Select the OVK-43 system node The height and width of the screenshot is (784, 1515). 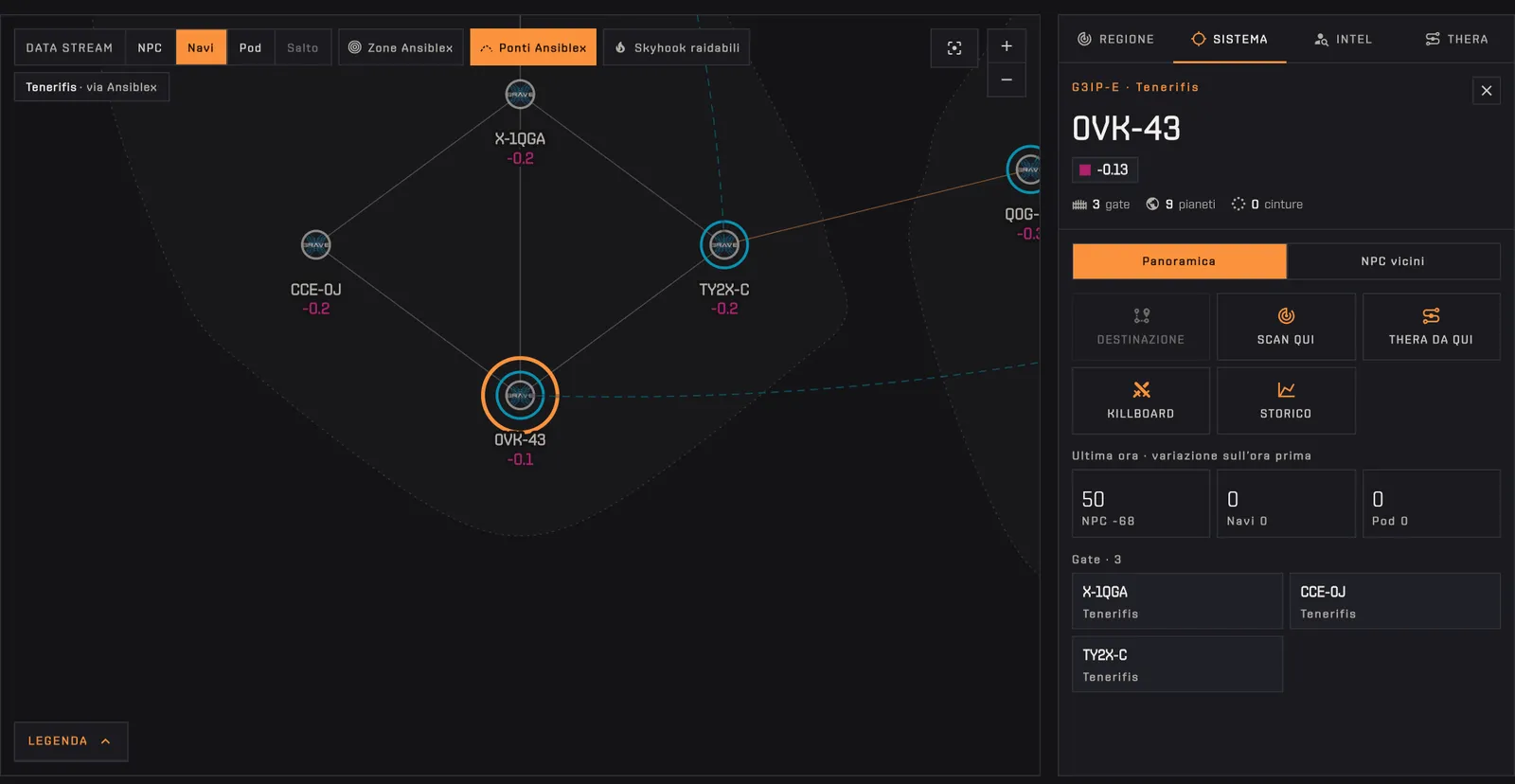pyautogui.click(x=520, y=395)
